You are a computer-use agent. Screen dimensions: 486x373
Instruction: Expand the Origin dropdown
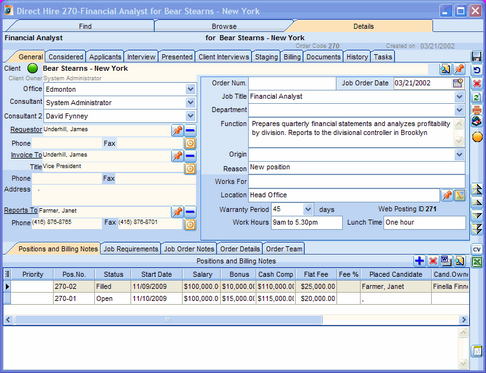(x=459, y=154)
